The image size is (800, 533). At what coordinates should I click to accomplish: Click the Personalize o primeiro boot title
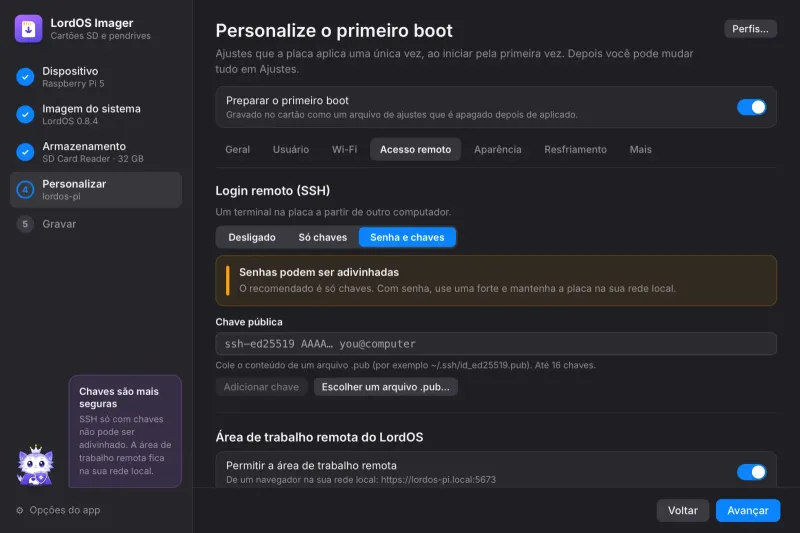click(334, 31)
